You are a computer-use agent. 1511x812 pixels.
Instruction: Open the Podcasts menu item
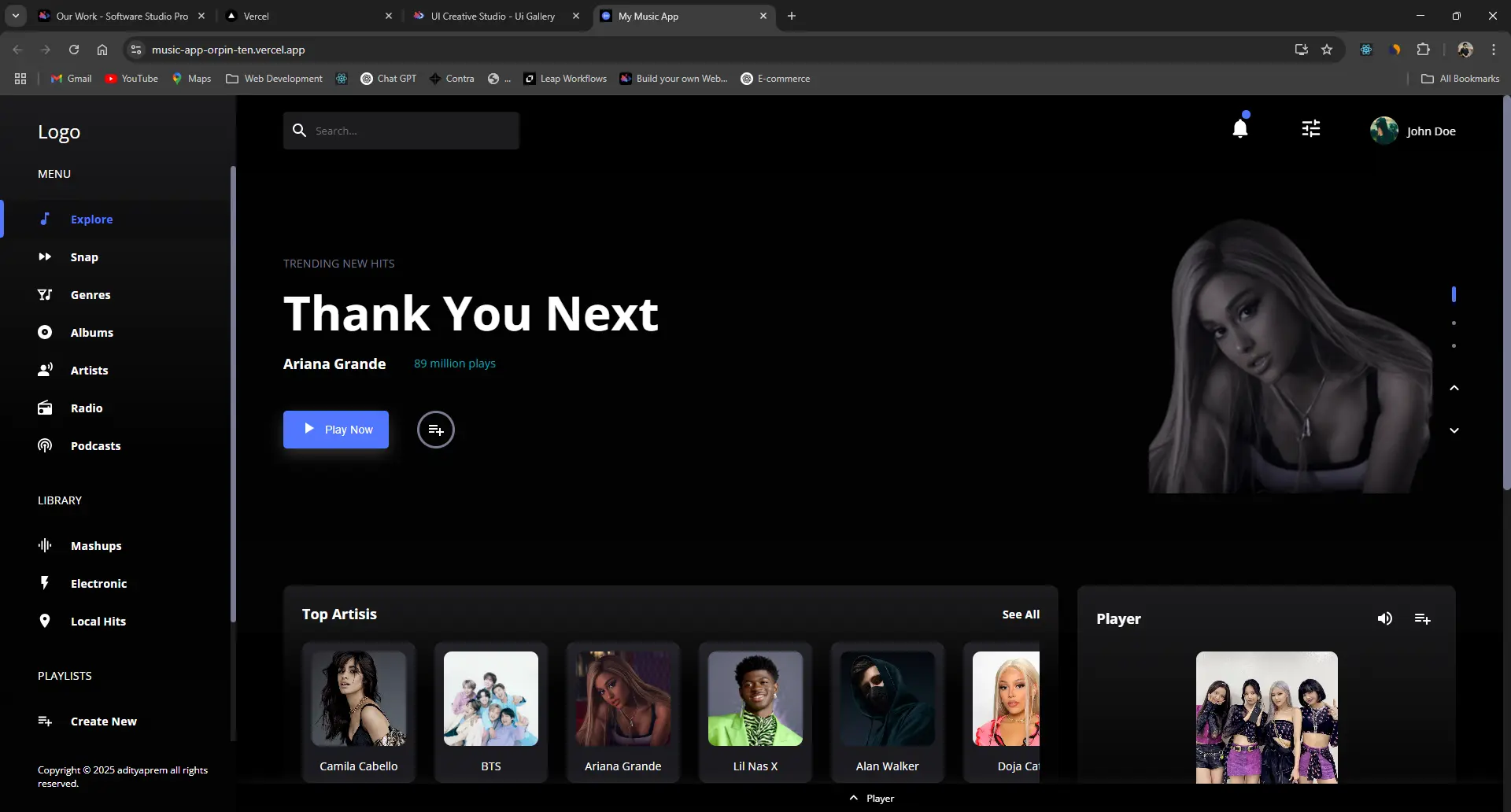point(116,445)
